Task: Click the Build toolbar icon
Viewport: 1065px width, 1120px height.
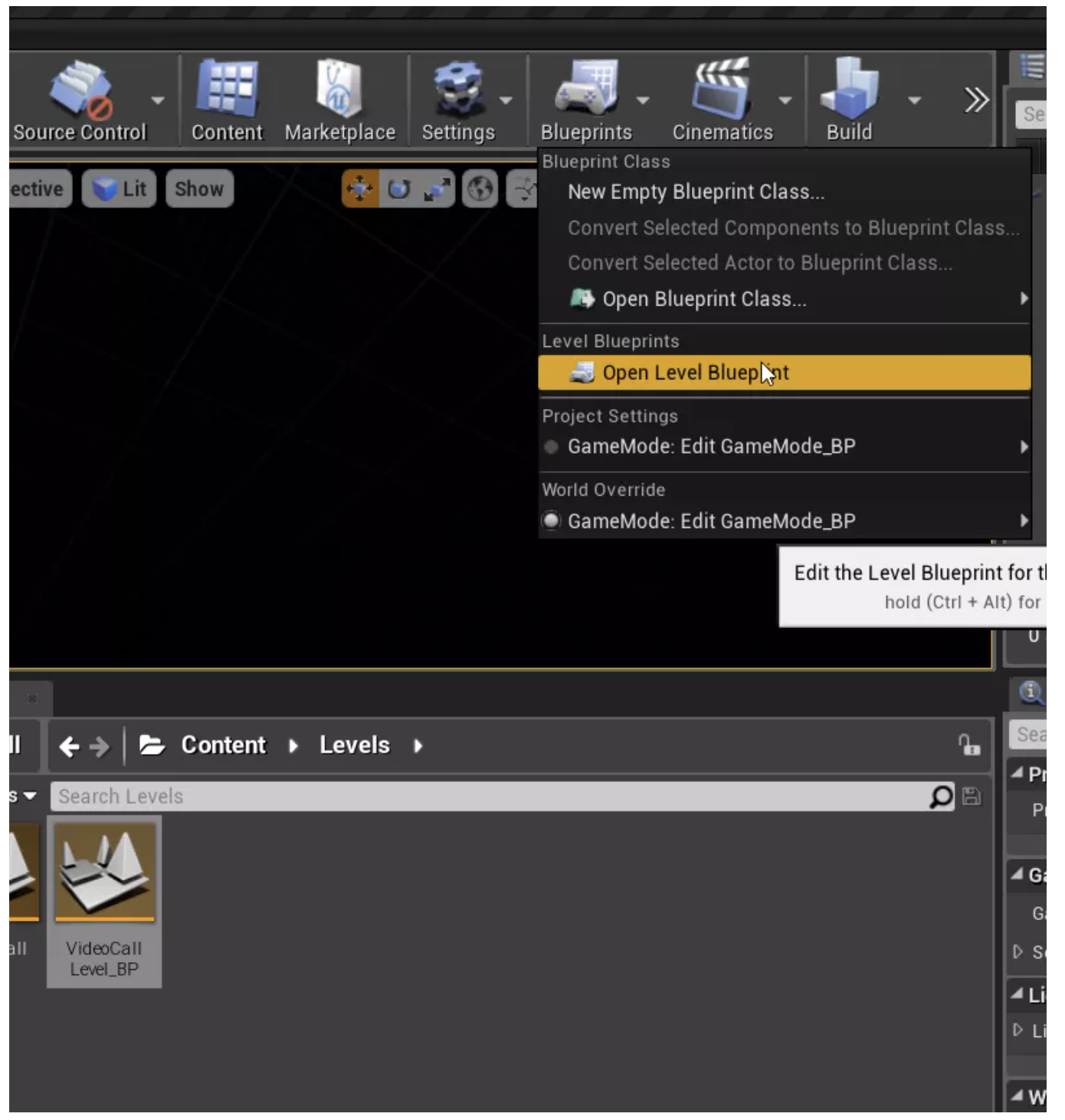Action: [x=849, y=100]
